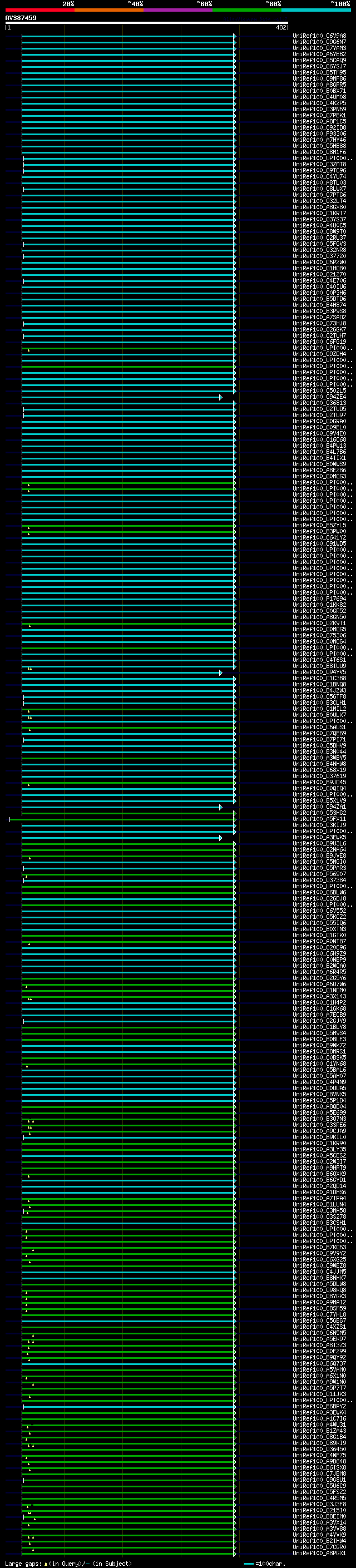Click the 482 query end position label
The width and height of the screenshot is (356, 1568).
click(280, 27)
